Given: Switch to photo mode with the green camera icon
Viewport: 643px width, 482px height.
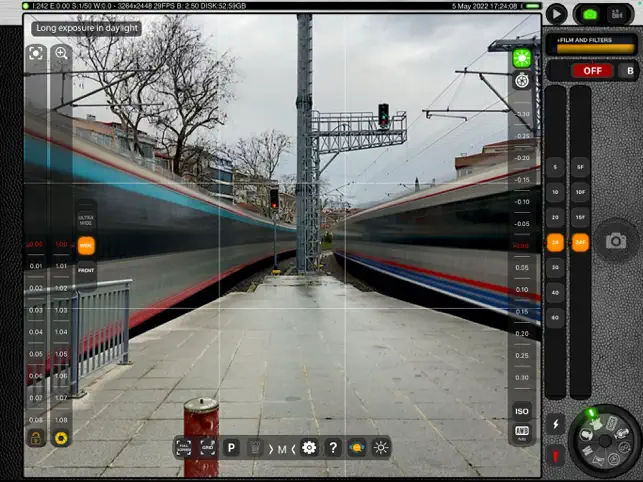Looking at the screenshot, I should [x=590, y=15].
